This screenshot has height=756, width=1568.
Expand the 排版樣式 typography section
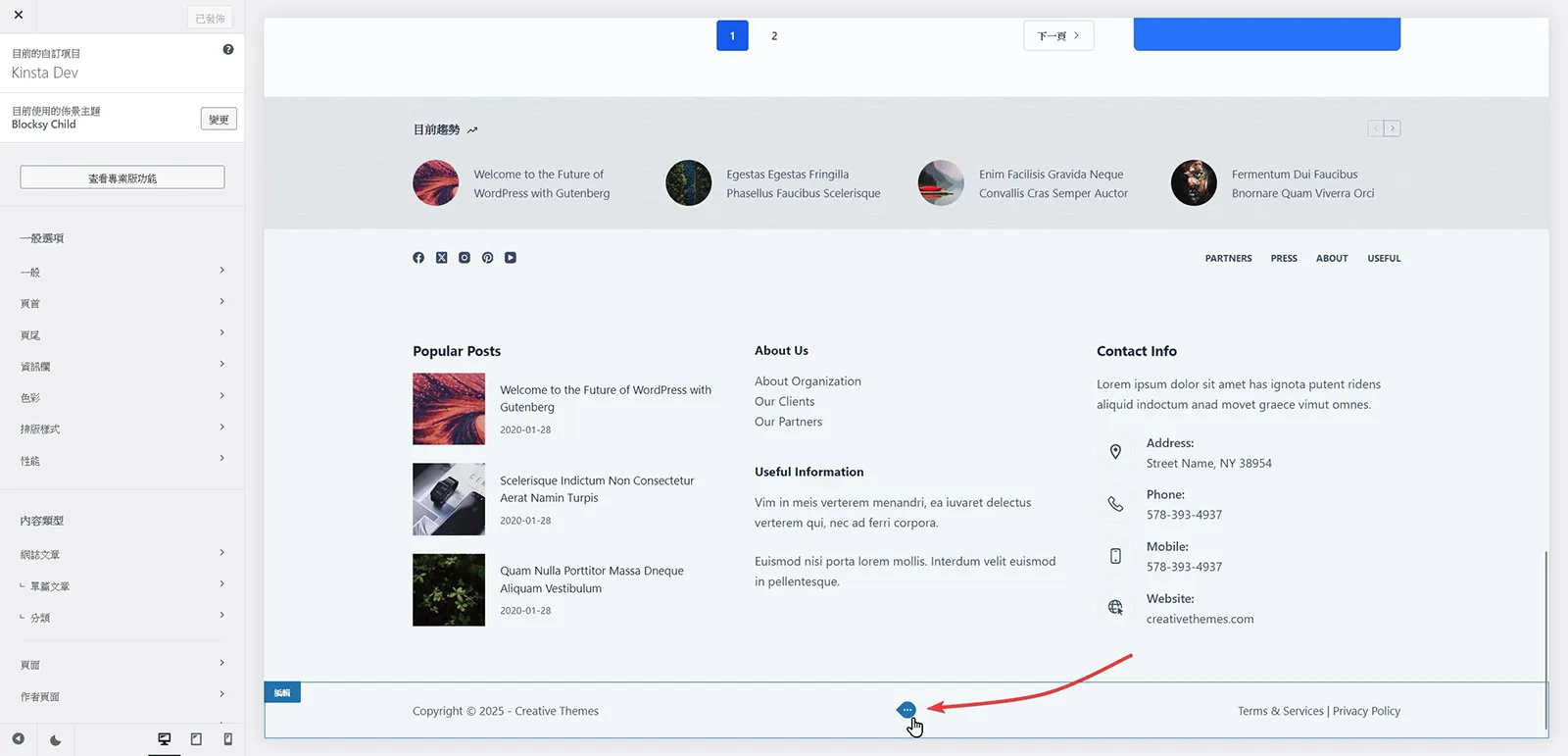[x=122, y=428]
